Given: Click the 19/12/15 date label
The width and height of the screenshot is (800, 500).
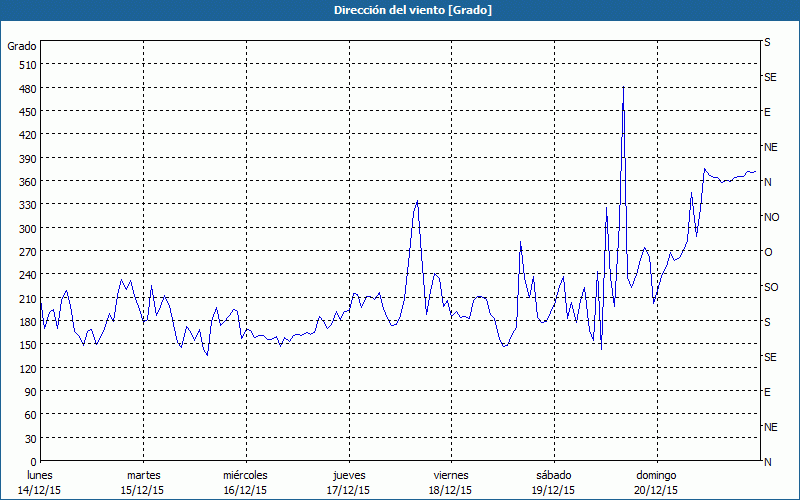Looking at the screenshot, I should point(553,490).
